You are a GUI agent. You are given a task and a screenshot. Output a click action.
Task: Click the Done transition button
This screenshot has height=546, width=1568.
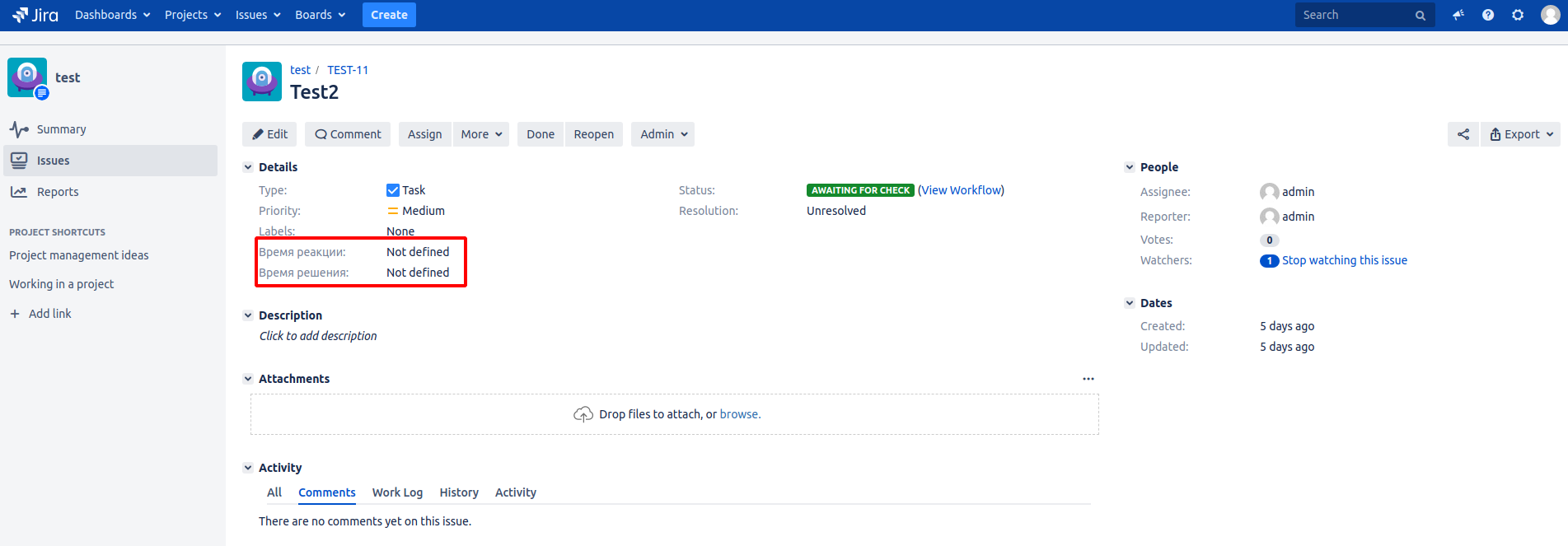(x=541, y=134)
